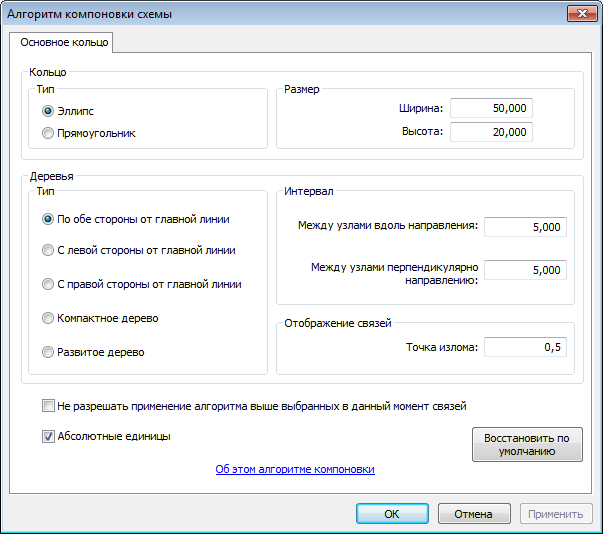Click the Высота input field
The image size is (603, 534).
[491, 132]
